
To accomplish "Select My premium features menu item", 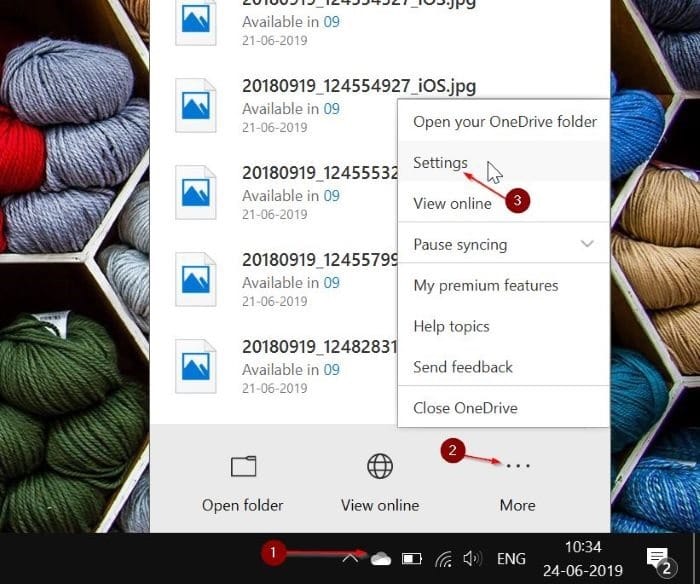I will (x=504, y=285).
